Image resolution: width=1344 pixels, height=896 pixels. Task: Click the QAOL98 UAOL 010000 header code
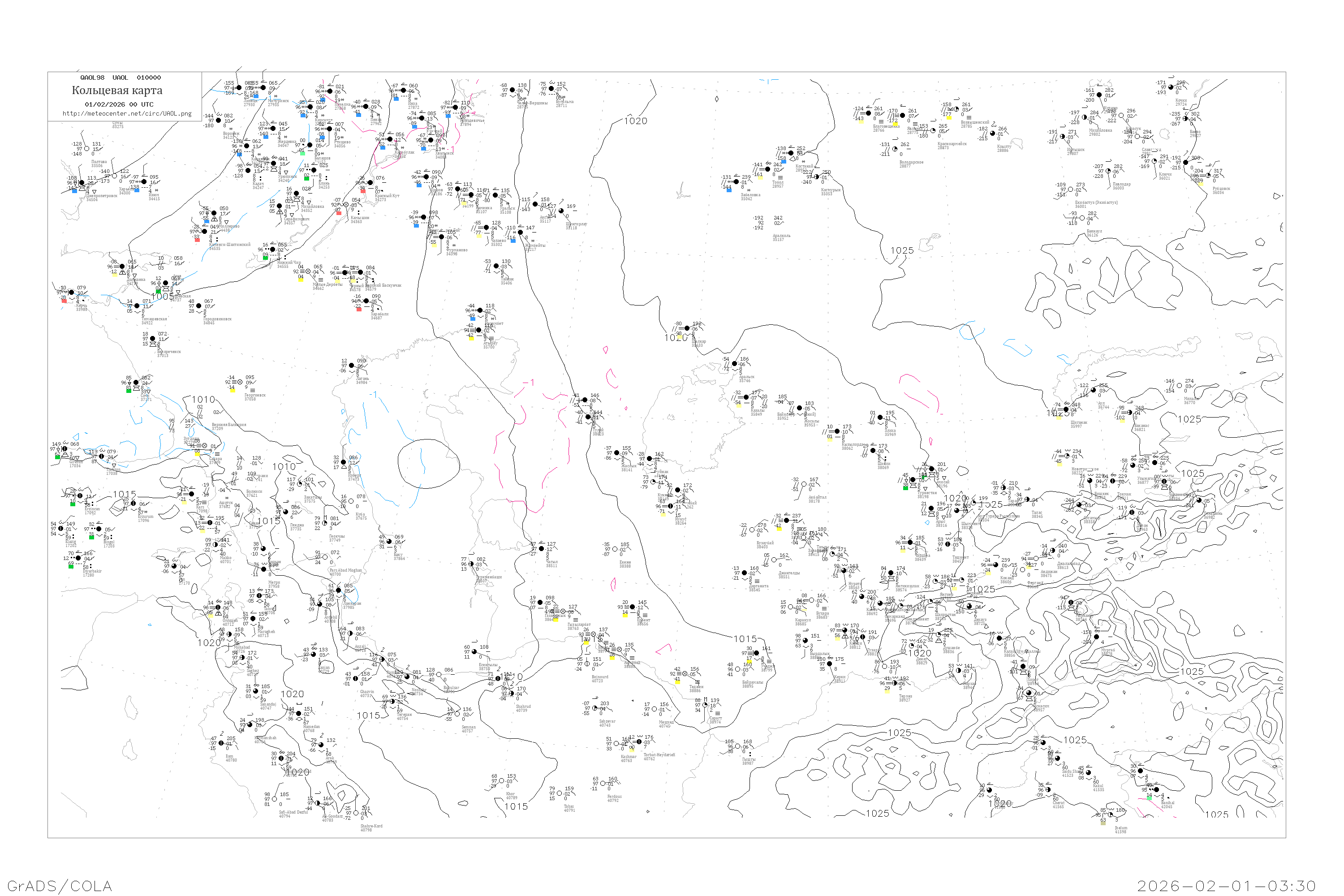[x=121, y=78]
